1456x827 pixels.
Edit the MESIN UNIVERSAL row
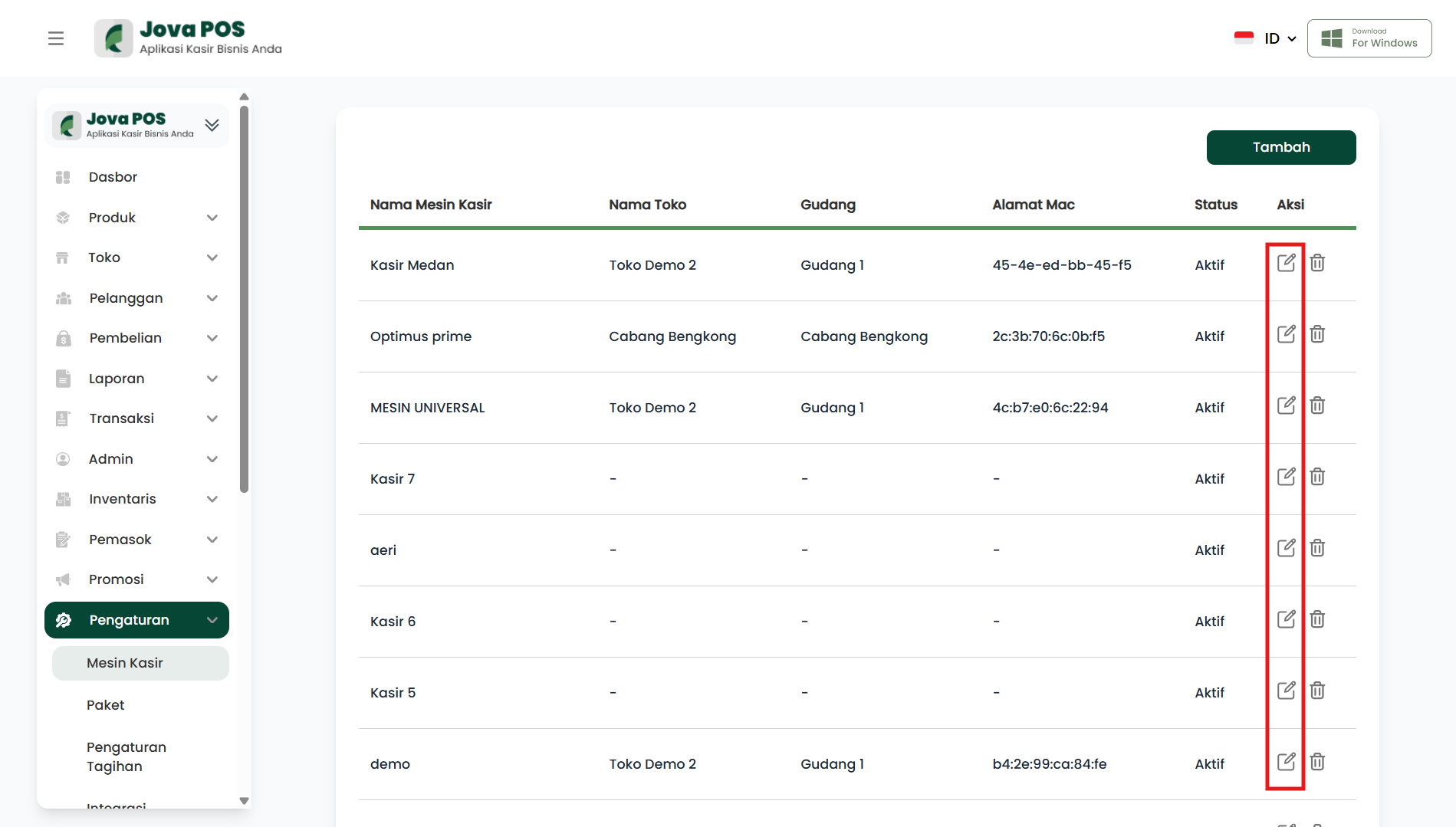(x=1286, y=405)
